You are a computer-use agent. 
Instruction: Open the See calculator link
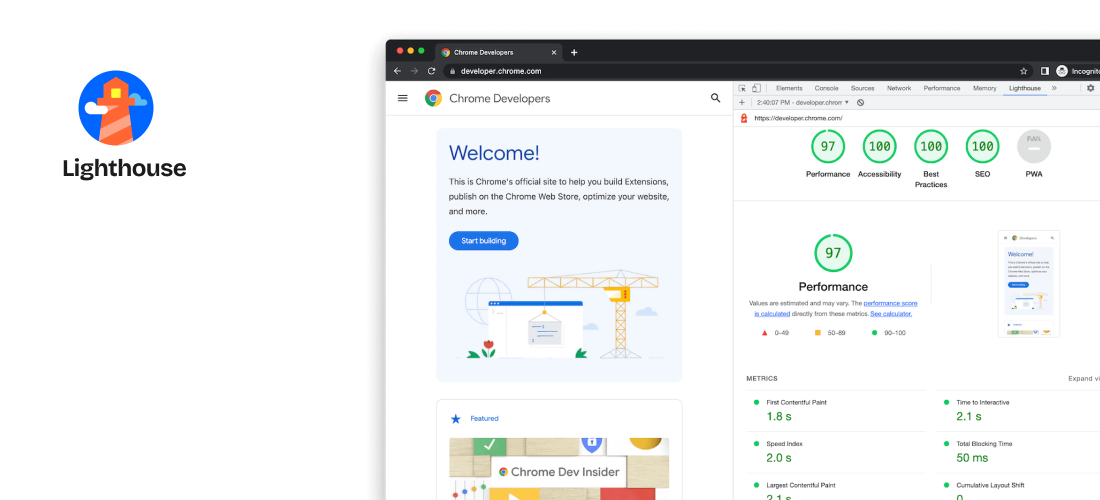(891, 313)
